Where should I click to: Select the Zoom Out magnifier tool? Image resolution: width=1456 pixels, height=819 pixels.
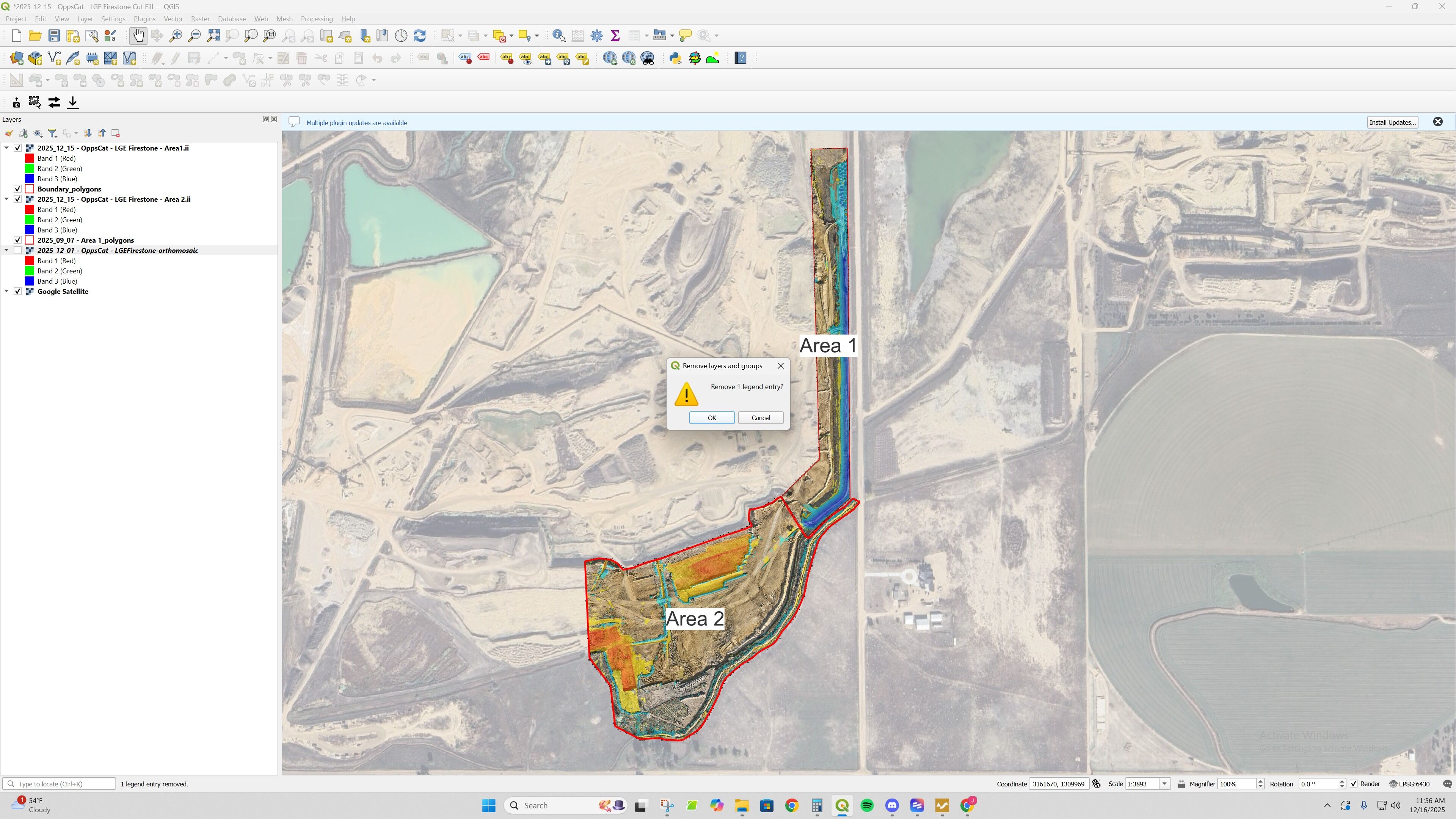[195, 36]
